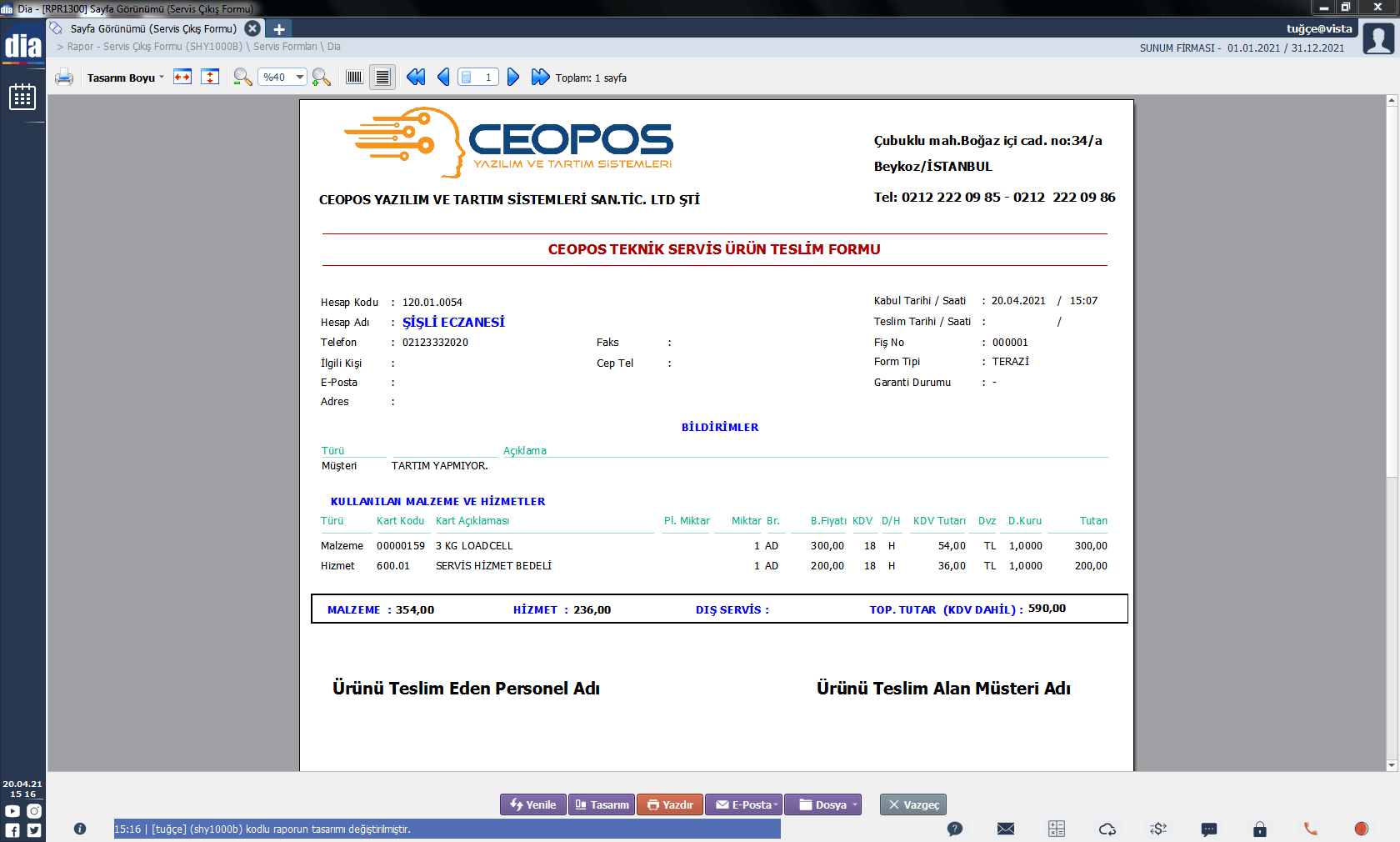
Task: Zoom out with the magnifier icon
Action: click(242, 78)
